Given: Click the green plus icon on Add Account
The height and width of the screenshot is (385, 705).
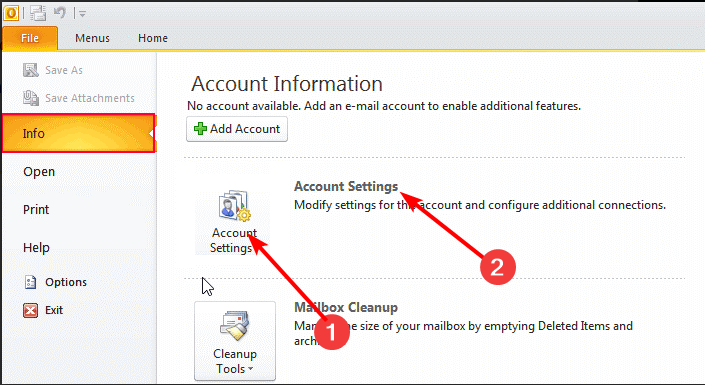Looking at the screenshot, I should [x=200, y=129].
